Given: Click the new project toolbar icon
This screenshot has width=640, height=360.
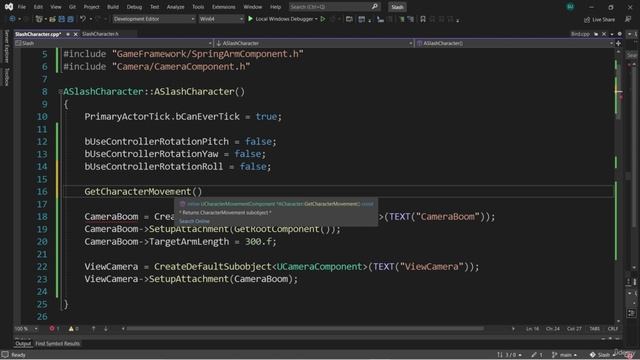Looking at the screenshot, I should pyautogui.click(x=39, y=19).
